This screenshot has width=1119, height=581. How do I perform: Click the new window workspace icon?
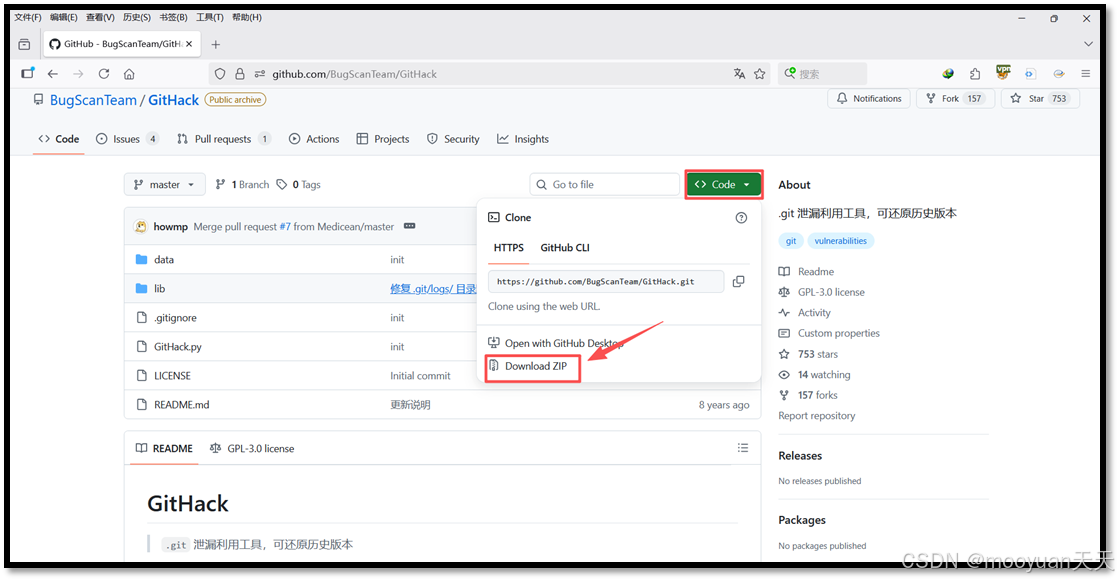[x=28, y=73]
